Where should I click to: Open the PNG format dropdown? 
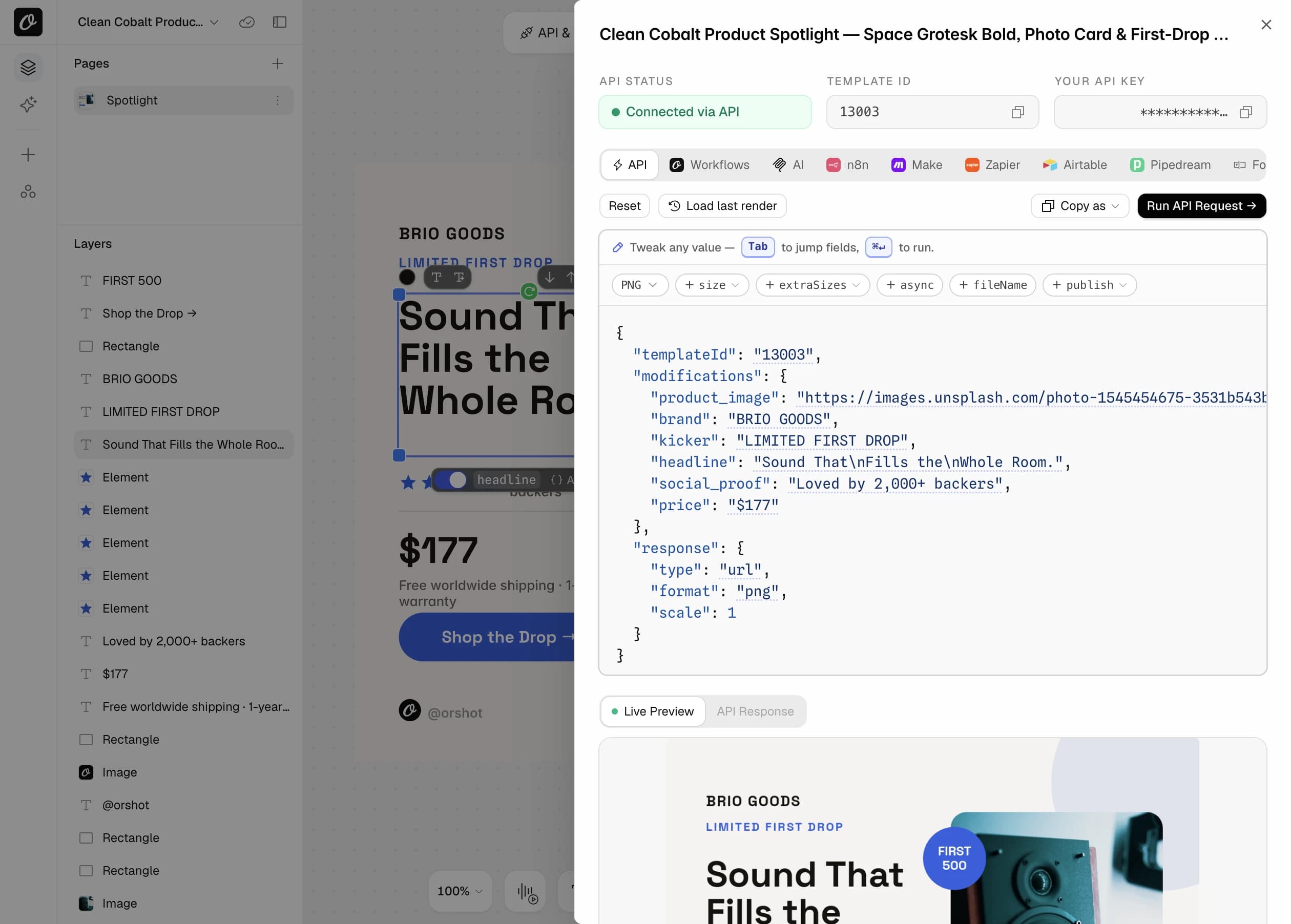click(x=639, y=285)
